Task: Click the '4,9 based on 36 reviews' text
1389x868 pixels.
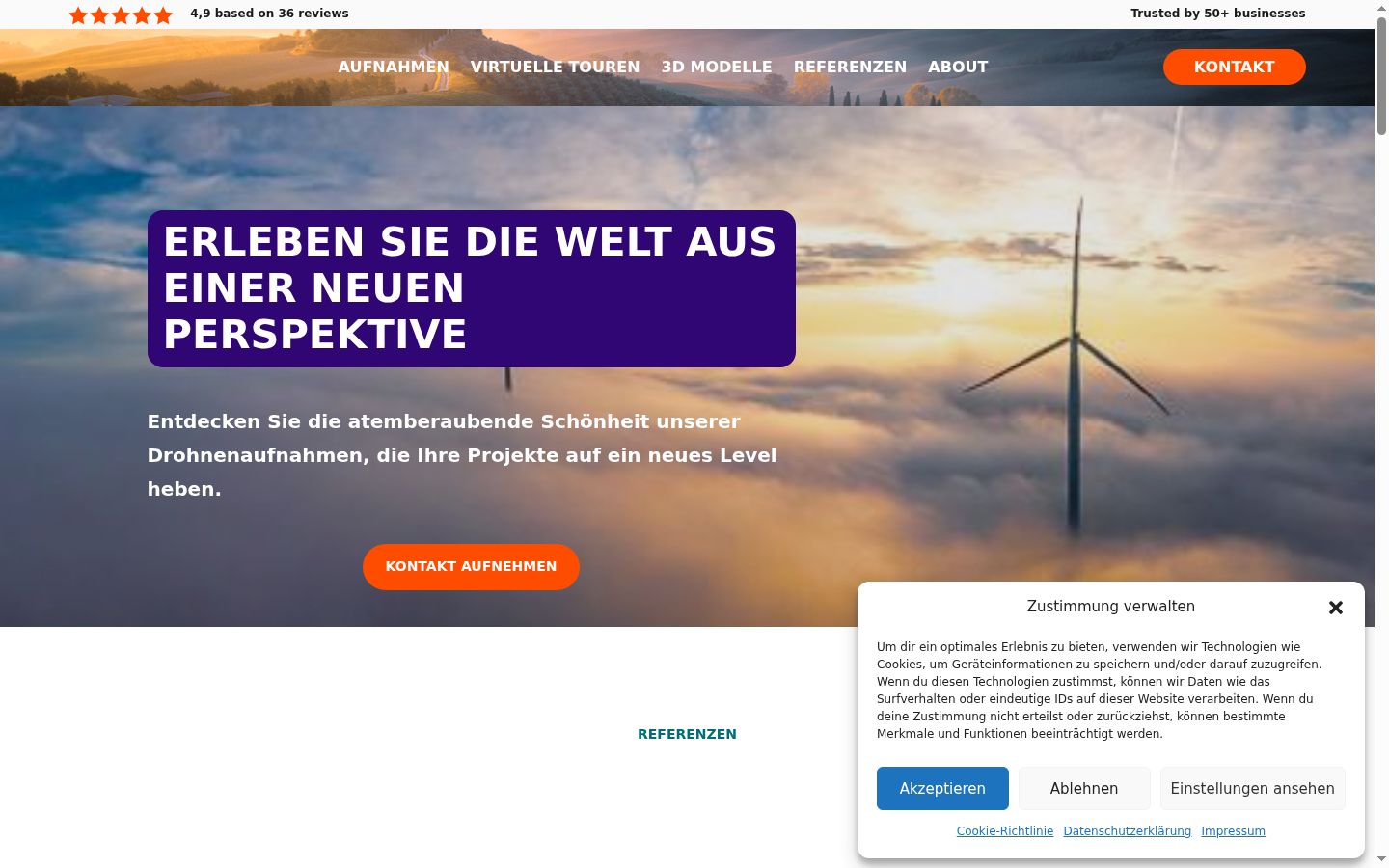Action: [x=269, y=14]
